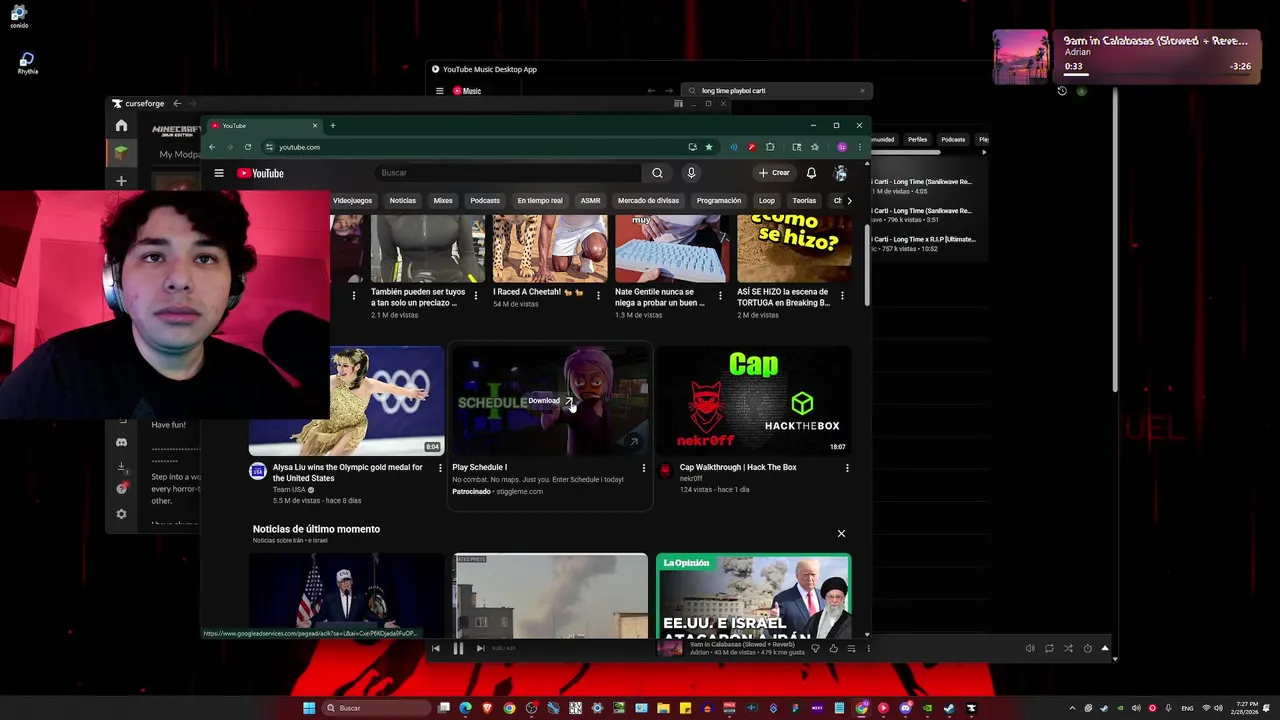Select the En tiempo real chip

click(x=540, y=200)
